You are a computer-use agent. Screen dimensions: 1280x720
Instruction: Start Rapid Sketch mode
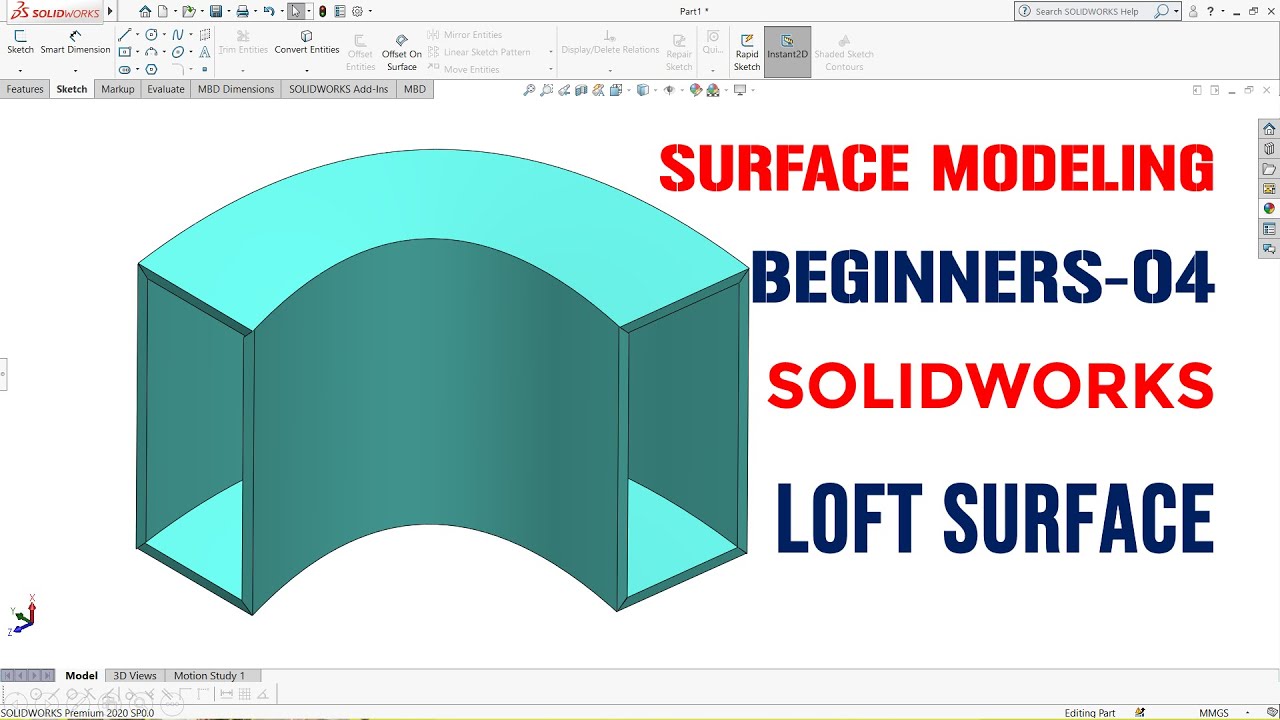(x=747, y=52)
